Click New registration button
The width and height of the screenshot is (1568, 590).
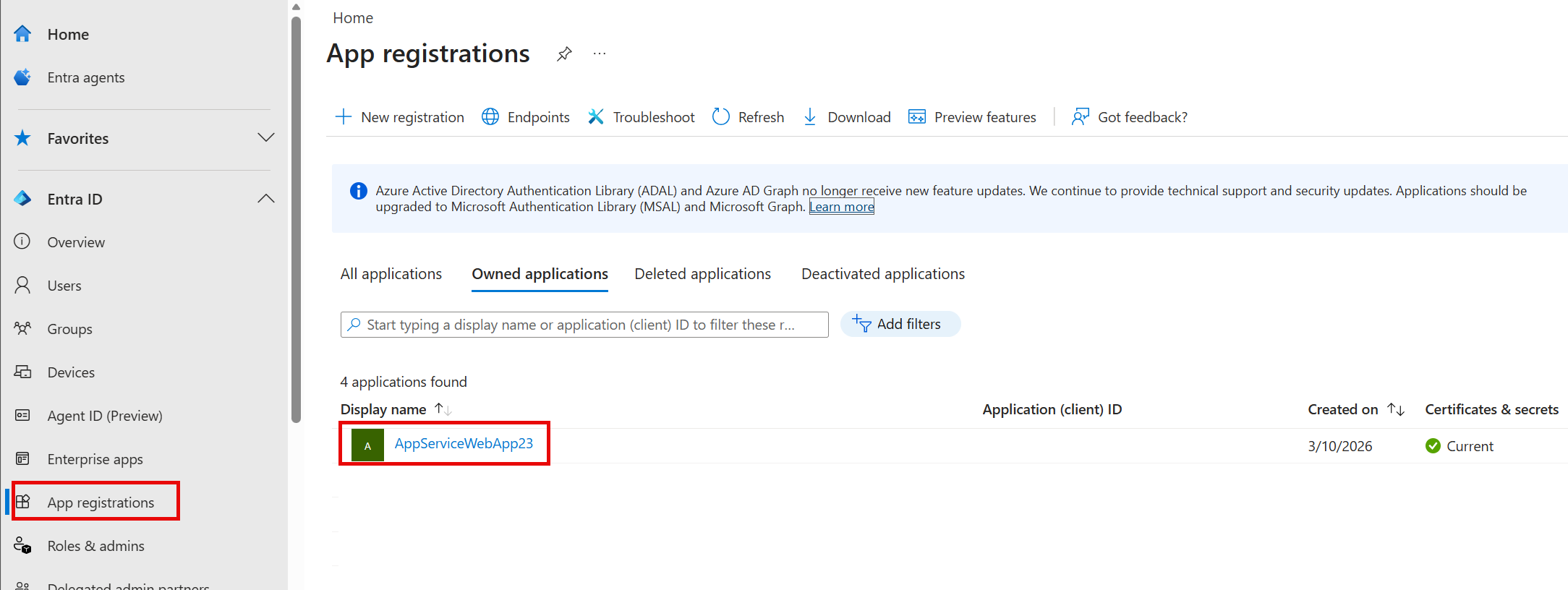[400, 117]
